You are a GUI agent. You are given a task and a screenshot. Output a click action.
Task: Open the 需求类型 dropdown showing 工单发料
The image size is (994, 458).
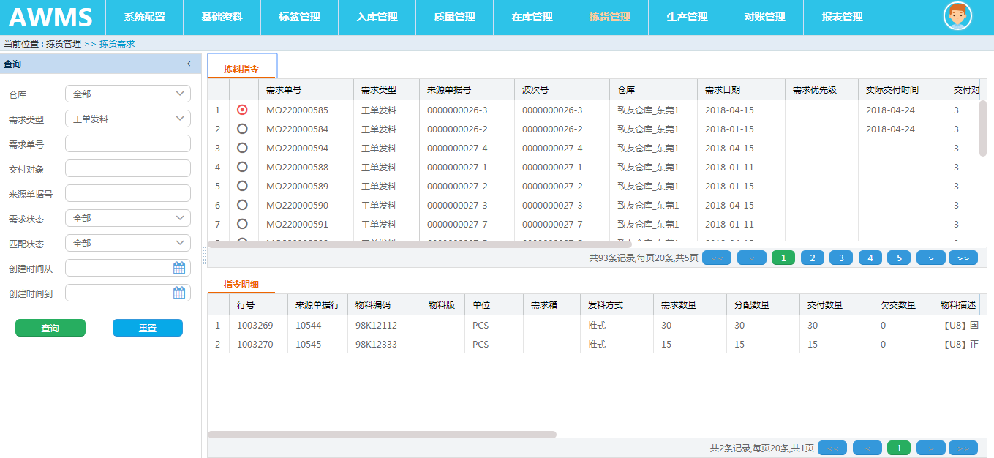coord(128,119)
